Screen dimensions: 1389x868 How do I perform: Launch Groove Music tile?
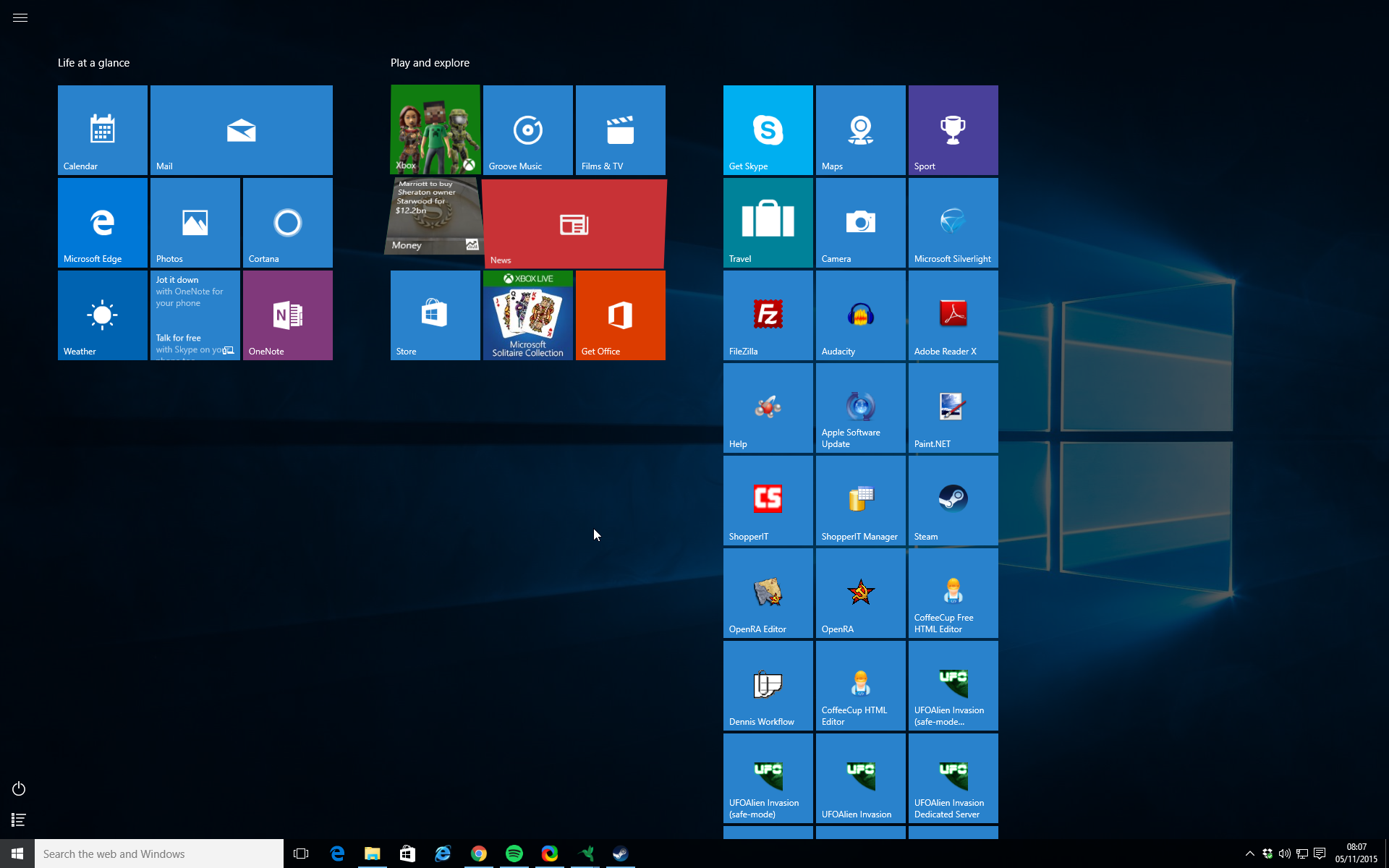pos(527,130)
